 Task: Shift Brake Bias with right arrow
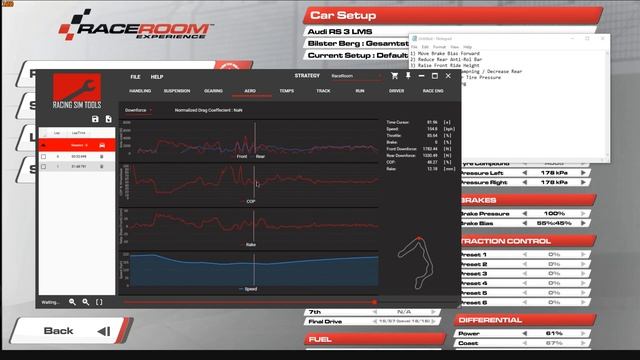click(583, 223)
